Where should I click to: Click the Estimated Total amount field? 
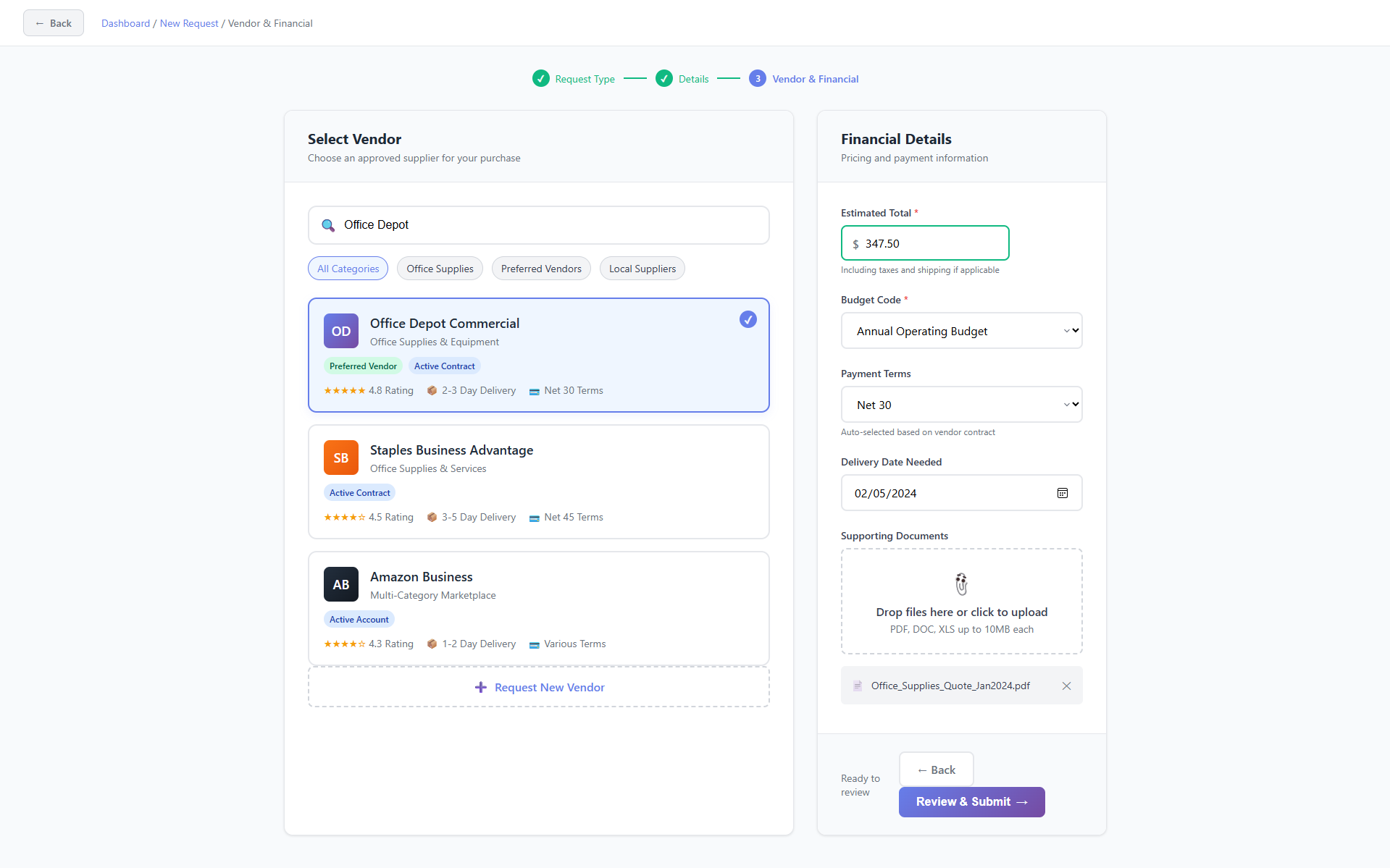point(925,243)
